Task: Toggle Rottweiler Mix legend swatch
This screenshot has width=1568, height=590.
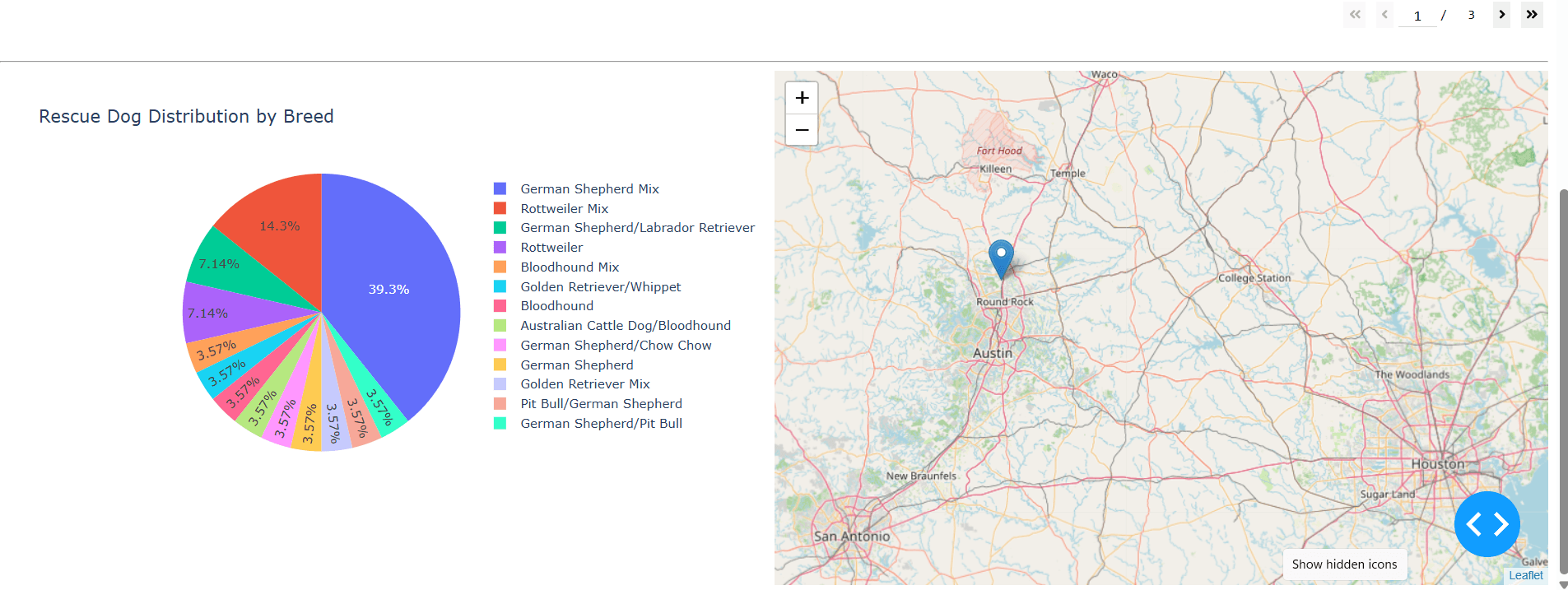Action: tap(500, 208)
